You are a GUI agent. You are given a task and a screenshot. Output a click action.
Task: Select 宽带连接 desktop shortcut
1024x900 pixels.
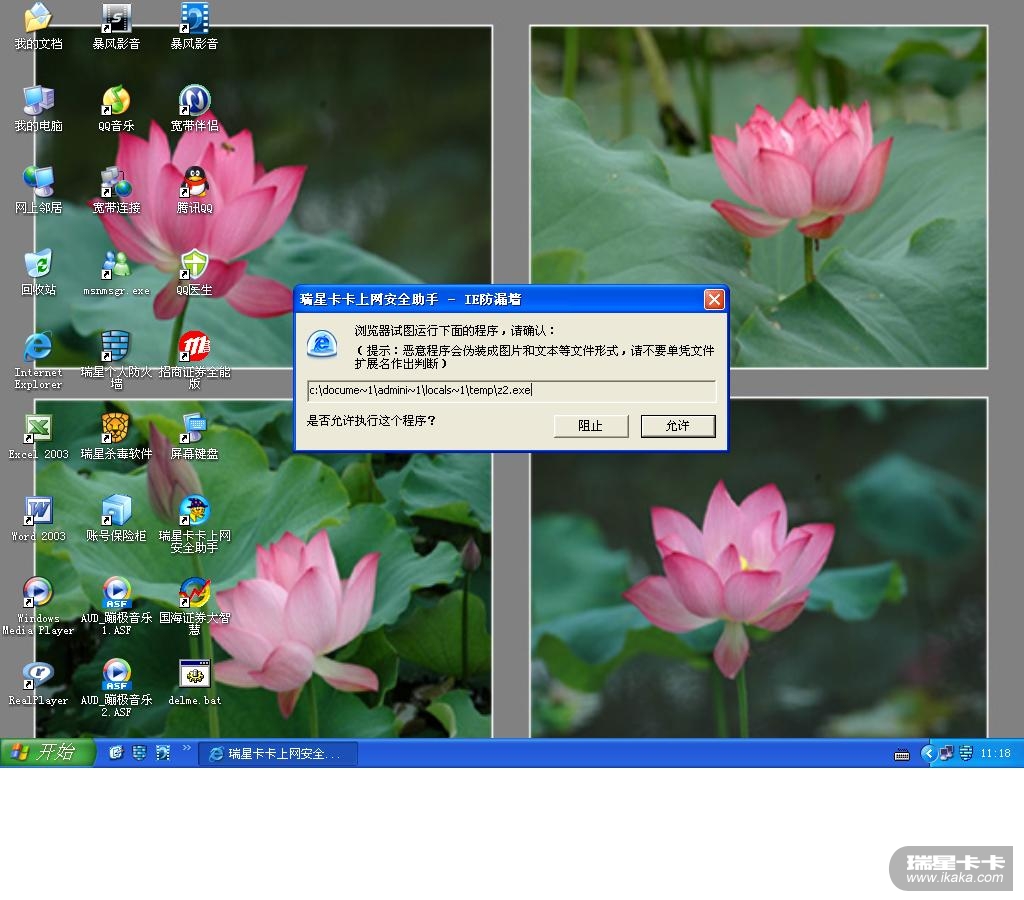(x=116, y=190)
